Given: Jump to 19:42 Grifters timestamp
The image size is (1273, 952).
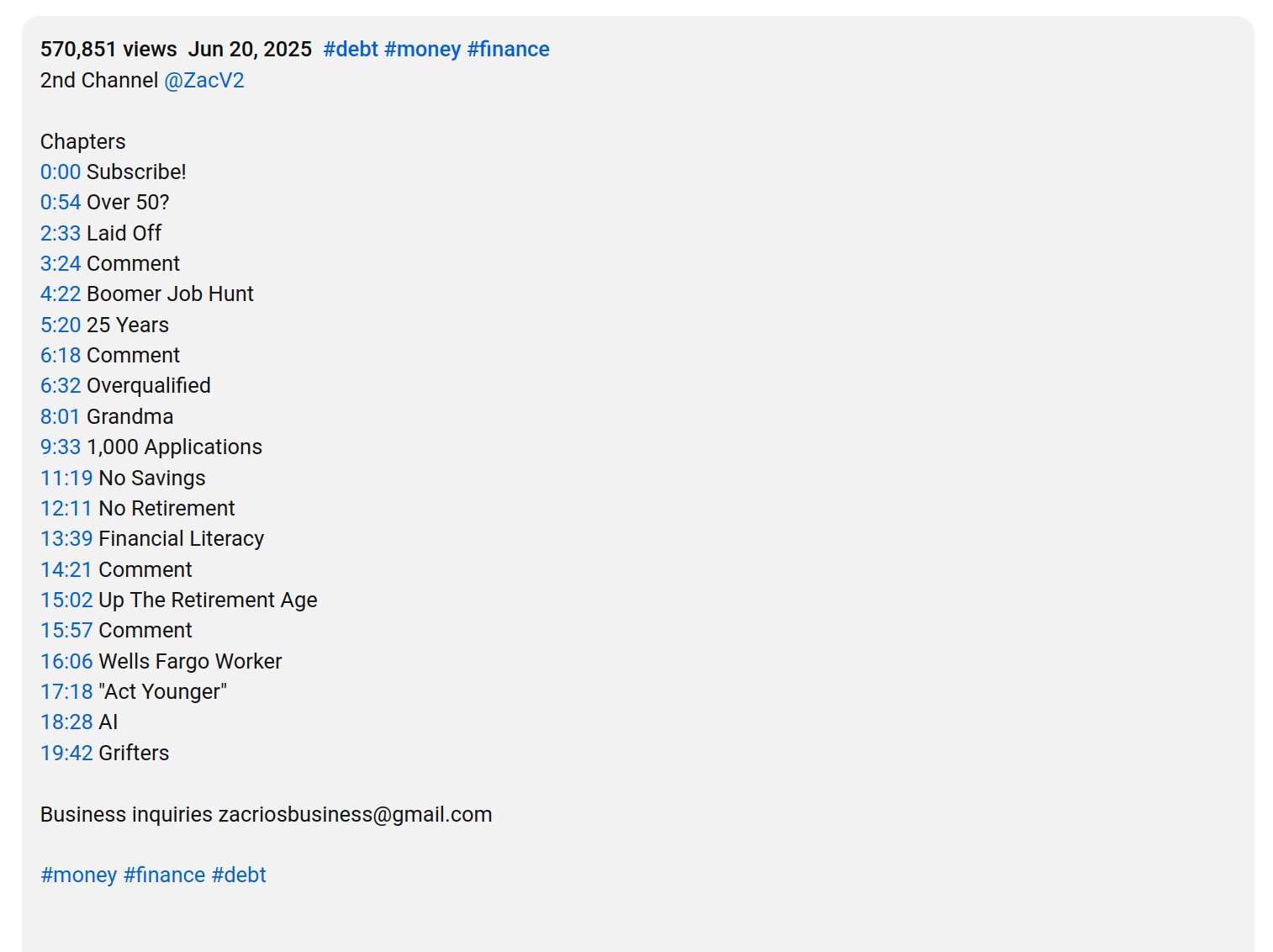Looking at the screenshot, I should click(x=66, y=754).
